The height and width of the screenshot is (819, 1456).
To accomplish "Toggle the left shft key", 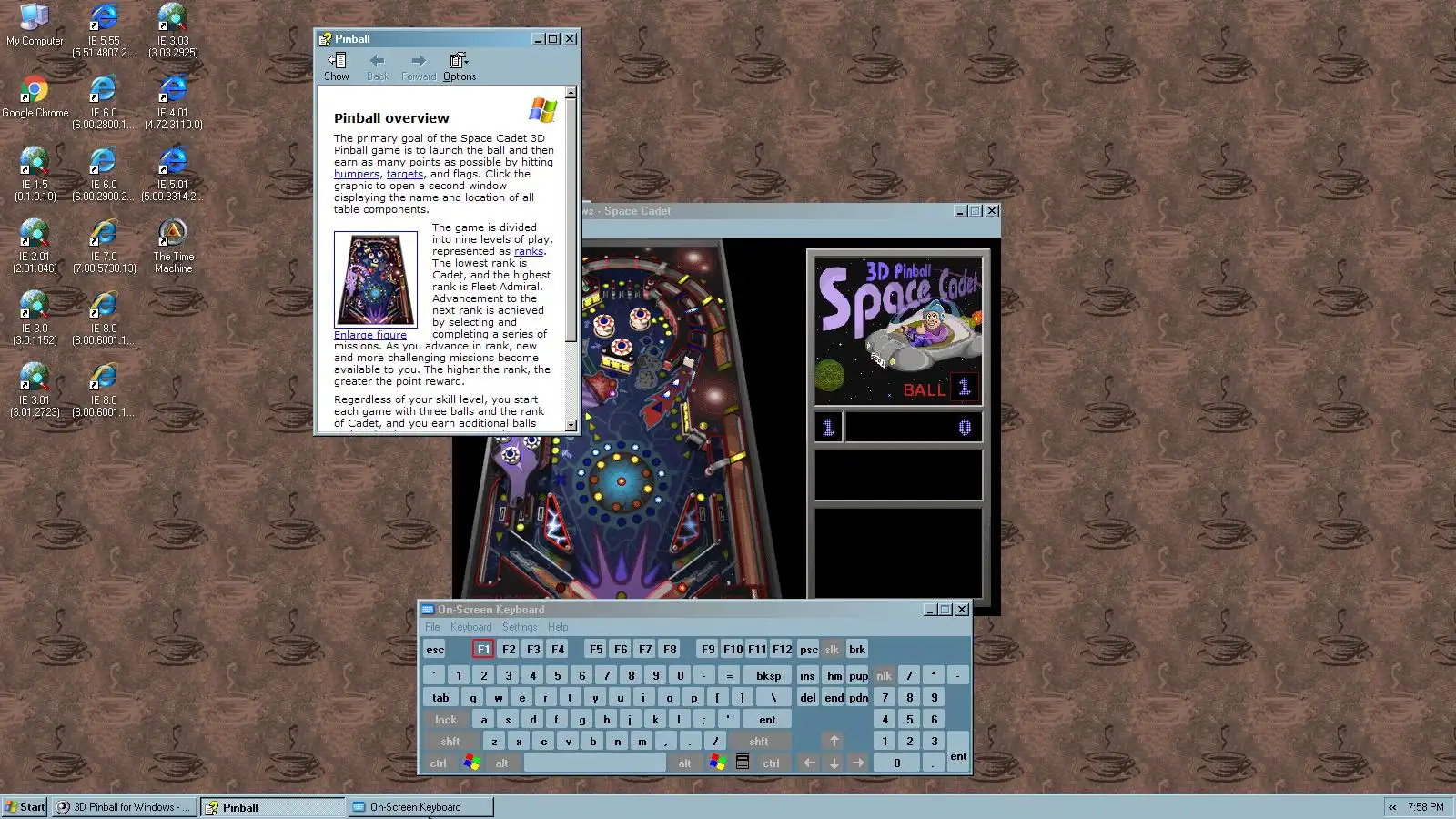I will tap(450, 741).
